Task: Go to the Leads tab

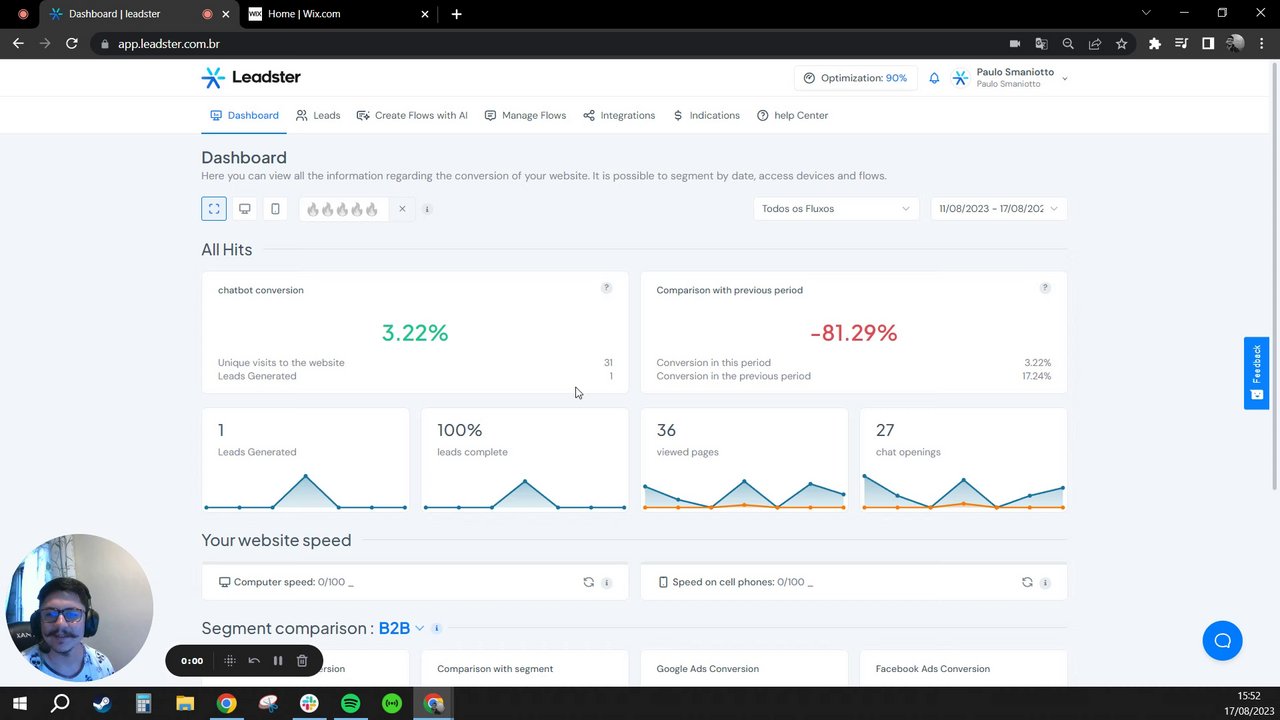Action: [318, 115]
